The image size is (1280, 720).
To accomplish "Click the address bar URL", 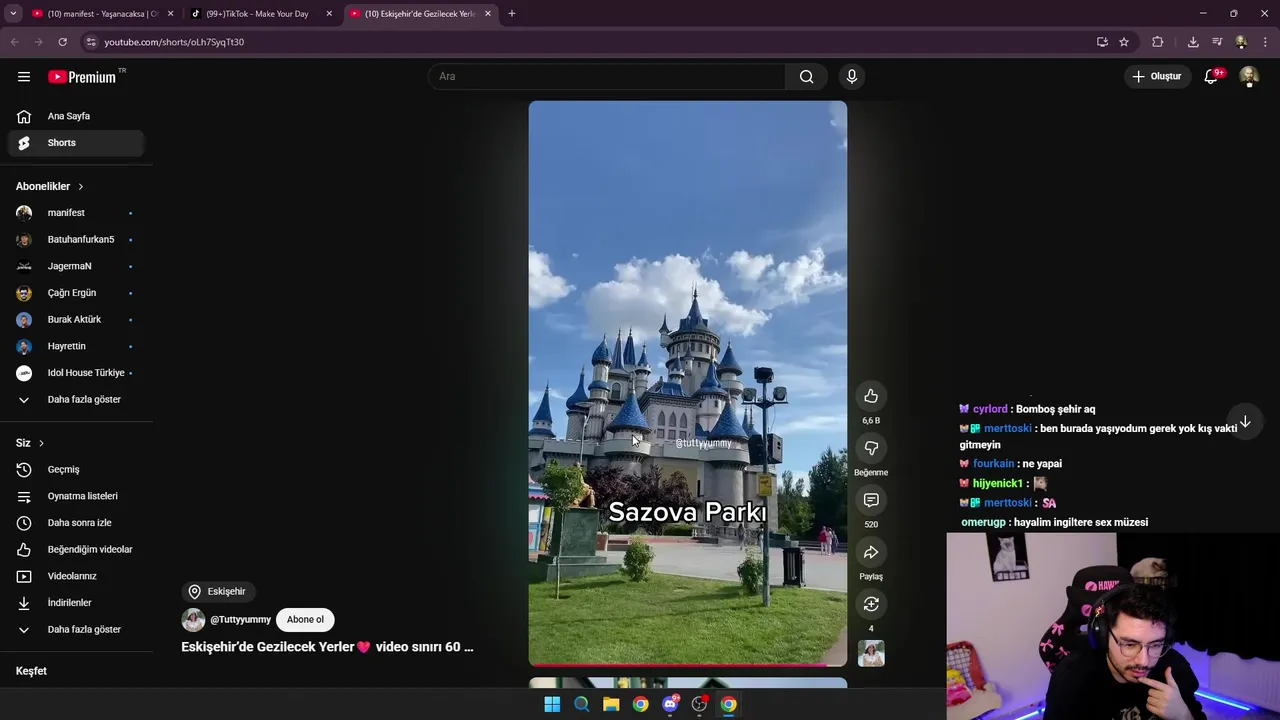I will coord(174,42).
